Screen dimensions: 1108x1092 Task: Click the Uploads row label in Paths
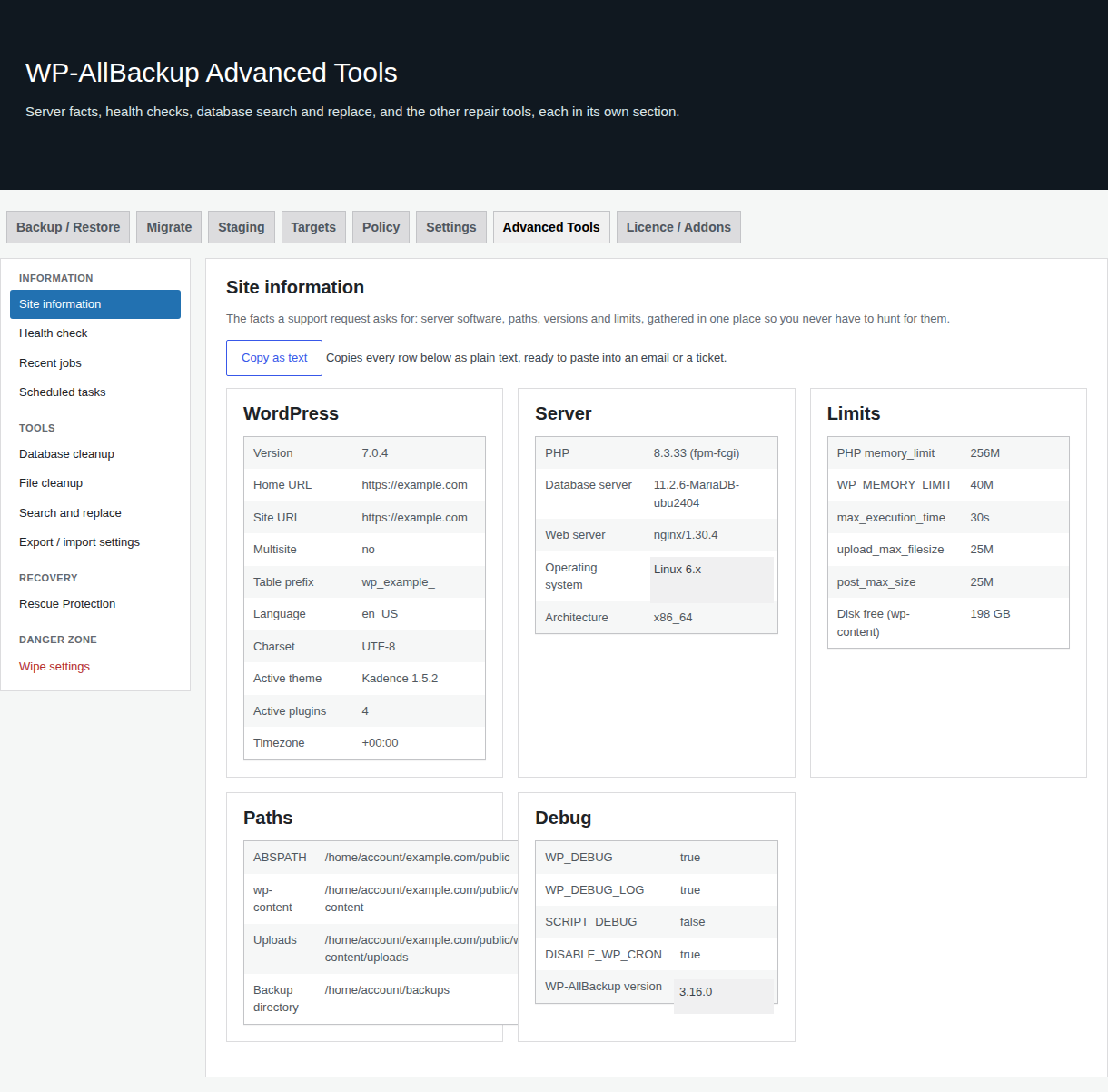[x=275, y=940]
